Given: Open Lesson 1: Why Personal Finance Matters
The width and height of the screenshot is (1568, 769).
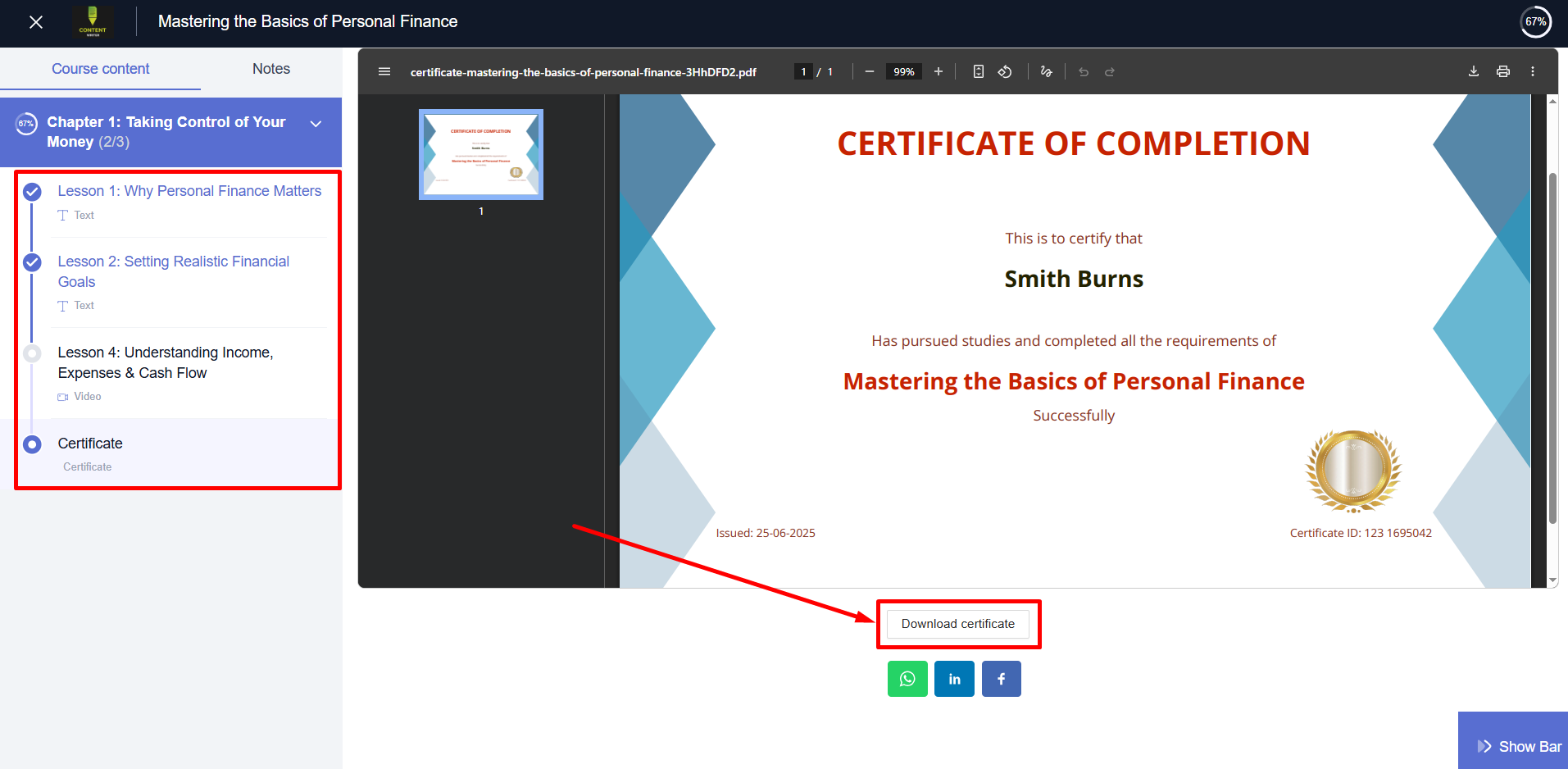Looking at the screenshot, I should coord(189,191).
